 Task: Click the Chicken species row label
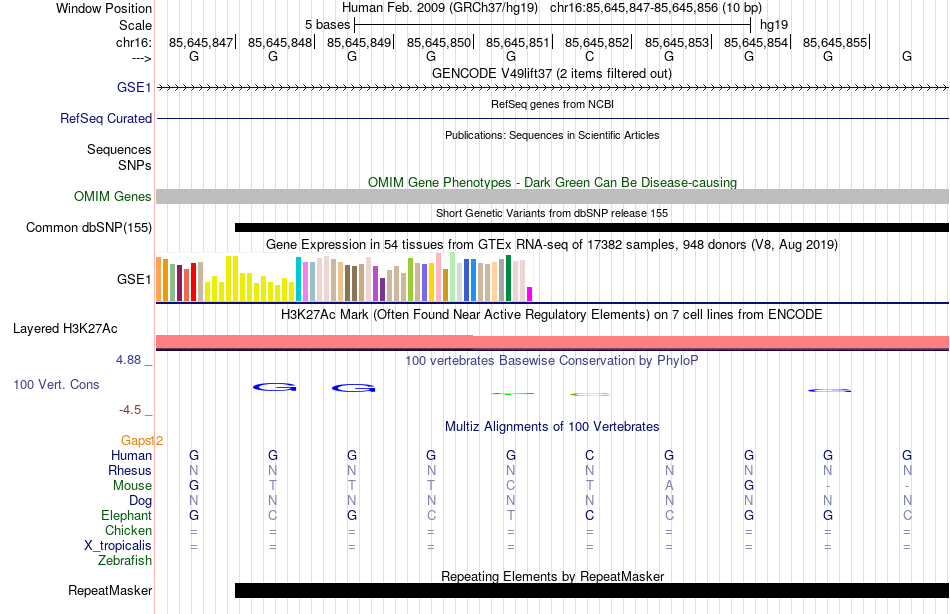click(x=128, y=530)
